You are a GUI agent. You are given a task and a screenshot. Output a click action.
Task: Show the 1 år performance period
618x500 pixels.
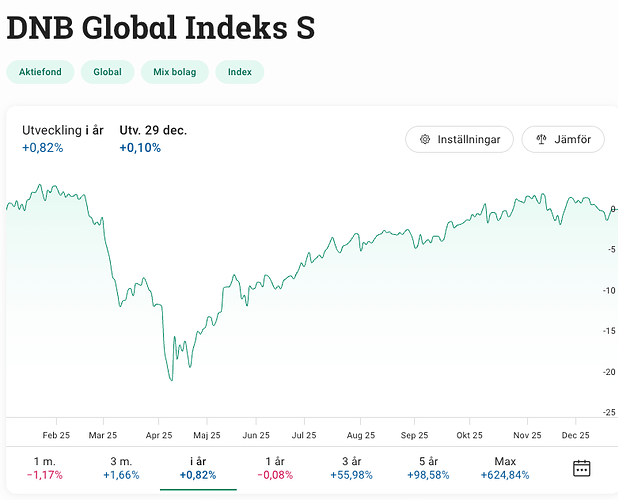point(277,467)
